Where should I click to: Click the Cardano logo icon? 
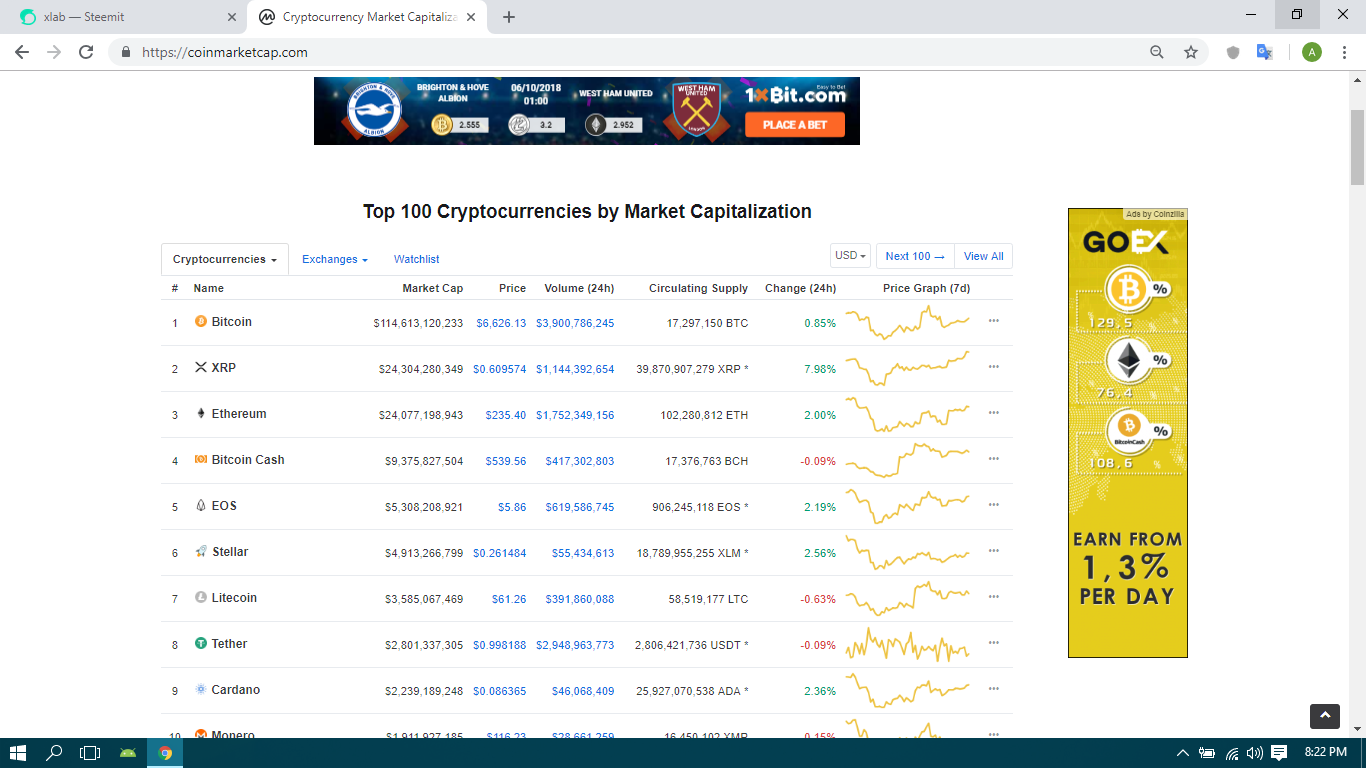(201, 690)
